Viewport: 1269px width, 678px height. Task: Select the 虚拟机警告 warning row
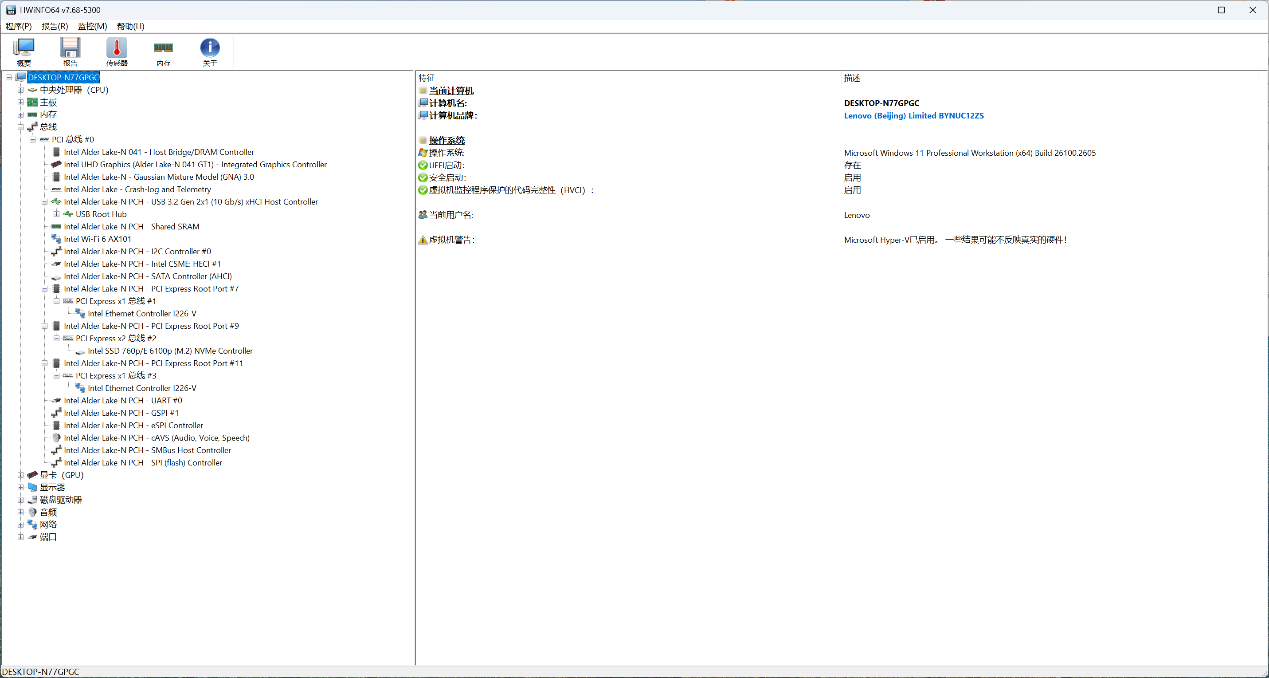click(x=451, y=240)
